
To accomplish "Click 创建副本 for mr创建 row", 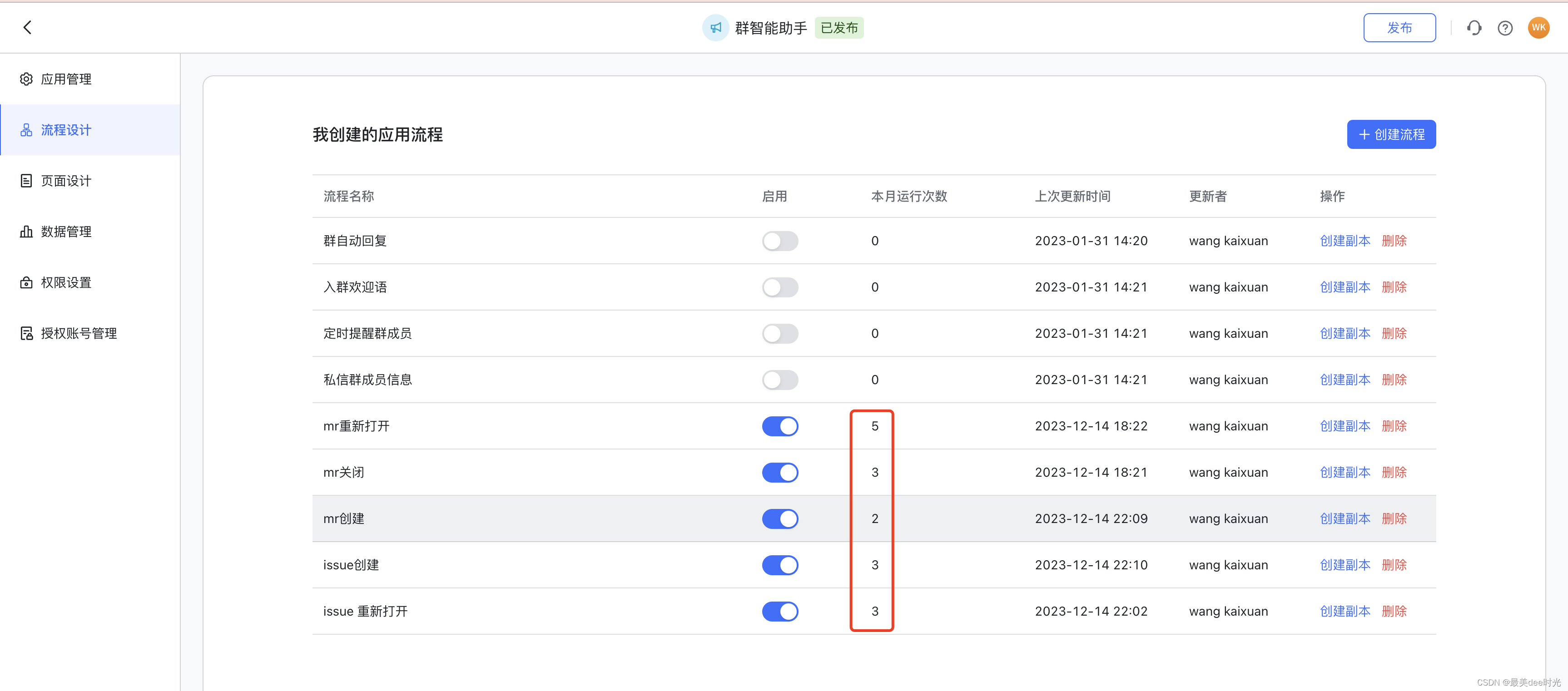I will [x=1345, y=519].
